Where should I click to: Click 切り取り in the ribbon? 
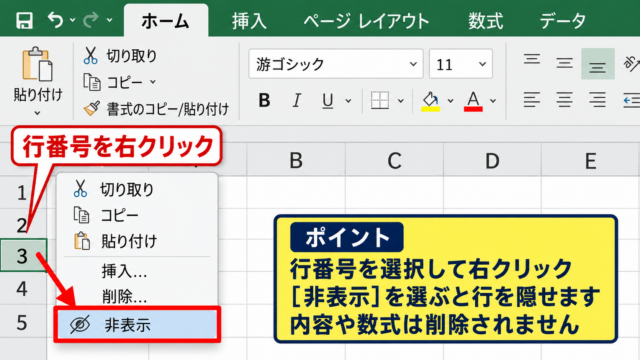tap(120, 56)
